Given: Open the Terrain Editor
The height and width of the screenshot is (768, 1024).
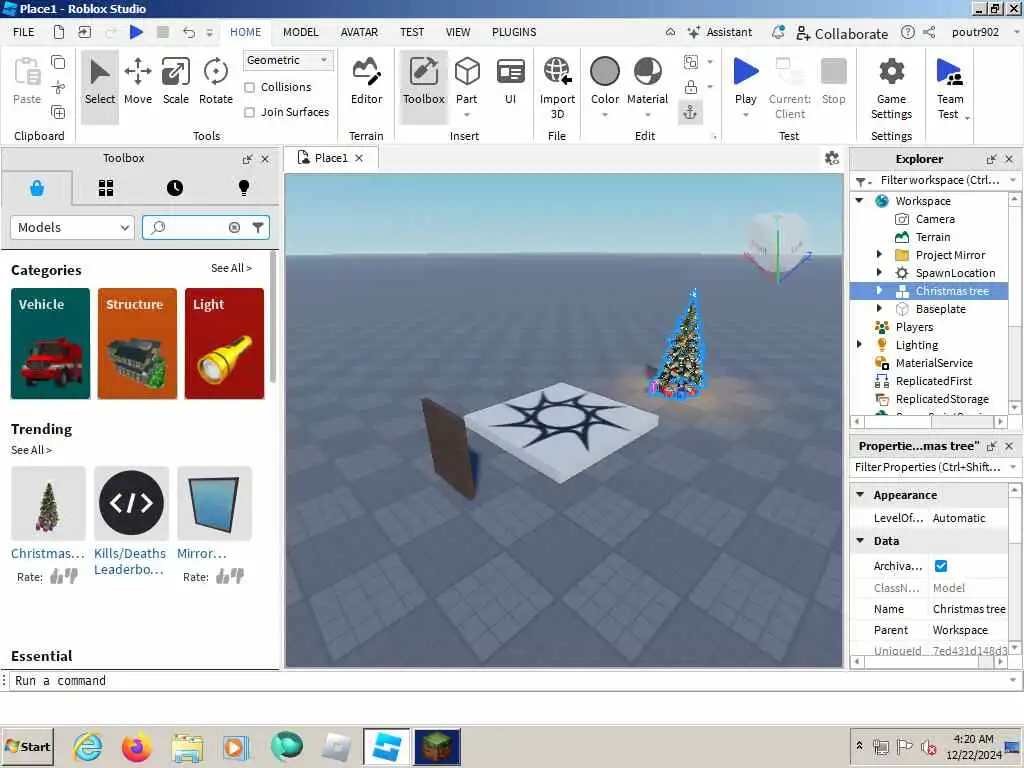Looking at the screenshot, I should [x=366, y=82].
